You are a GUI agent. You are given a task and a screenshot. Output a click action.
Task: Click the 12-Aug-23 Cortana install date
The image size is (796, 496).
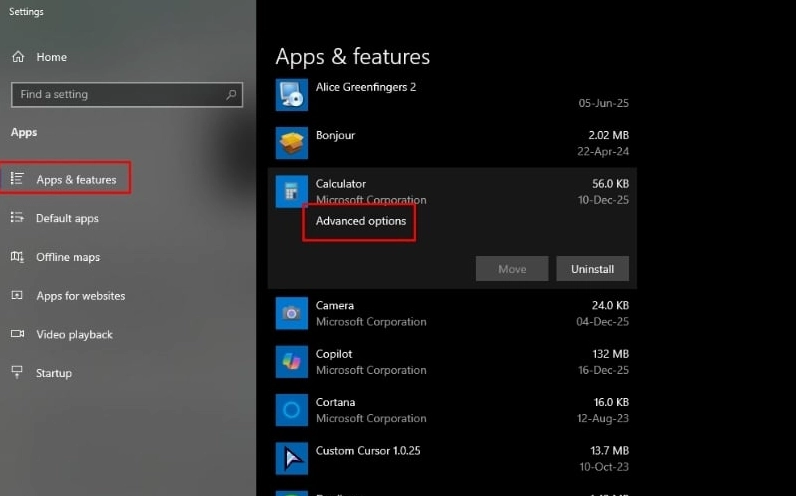click(x=603, y=418)
